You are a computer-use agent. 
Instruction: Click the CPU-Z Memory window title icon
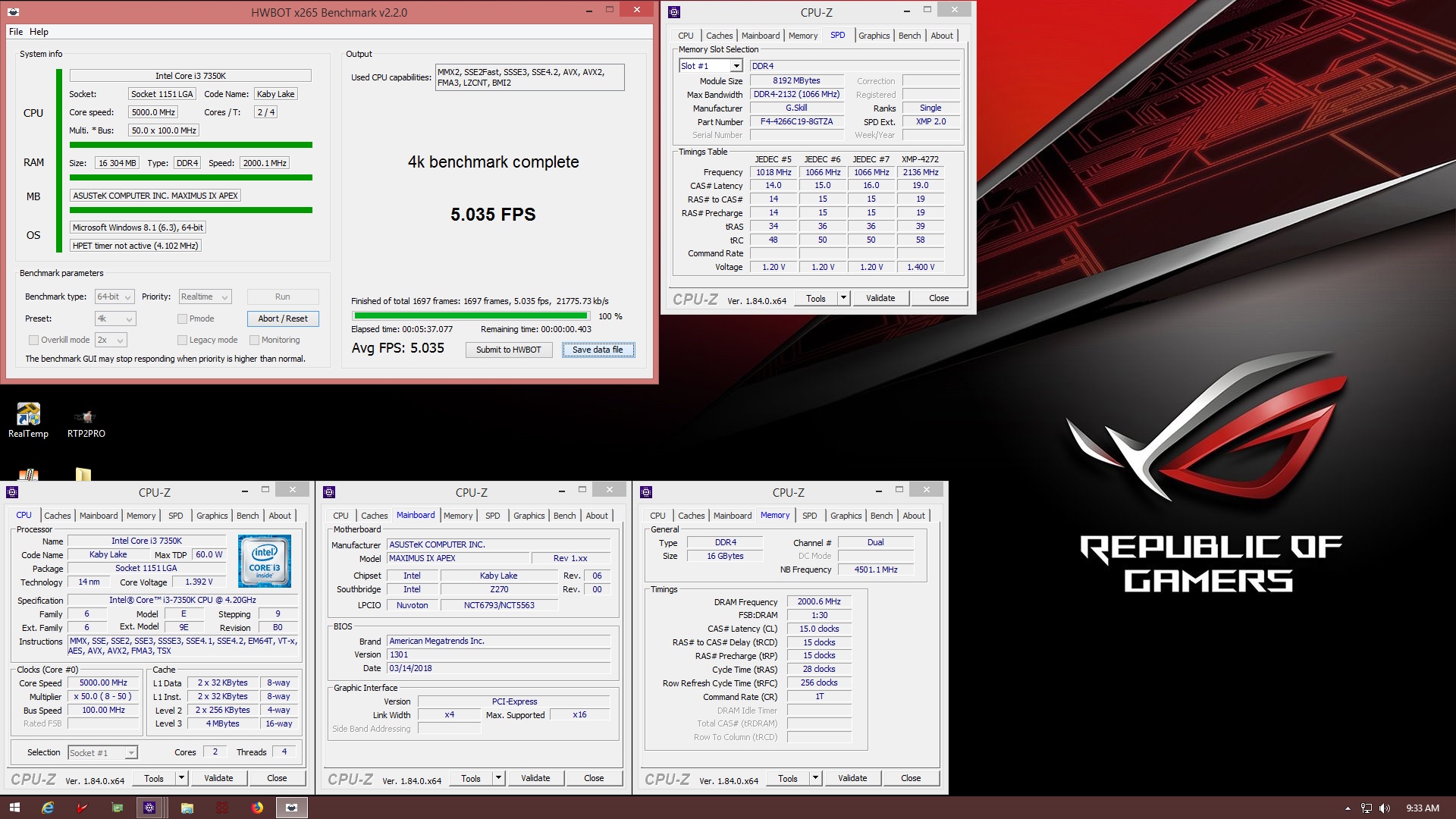[x=646, y=492]
